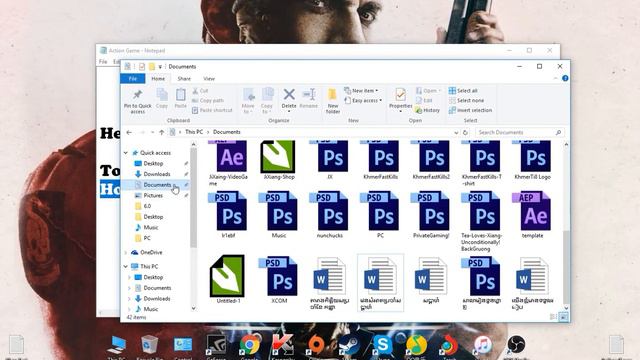The height and width of the screenshot is (360, 640).
Task: Open file History from the ribbon
Action: (x=427, y=110)
